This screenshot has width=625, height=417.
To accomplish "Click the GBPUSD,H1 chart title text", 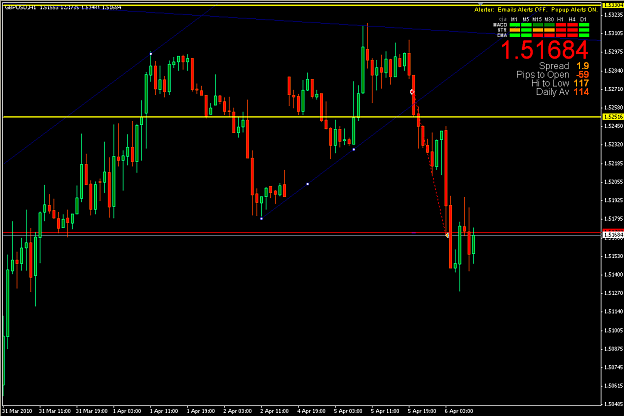I will pyautogui.click(x=21, y=8).
